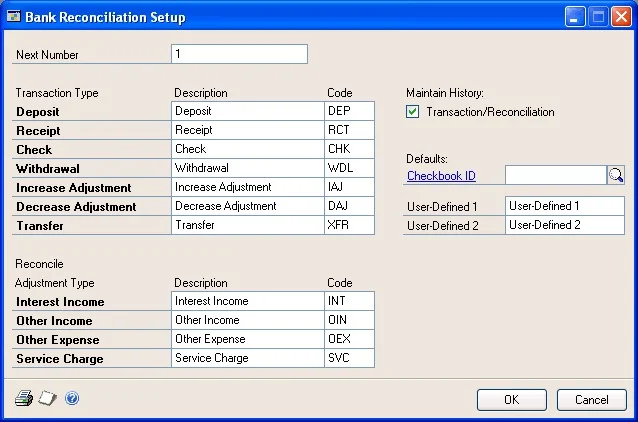Minimize the Bank Reconciliation Setup window

tap(575, 17)
